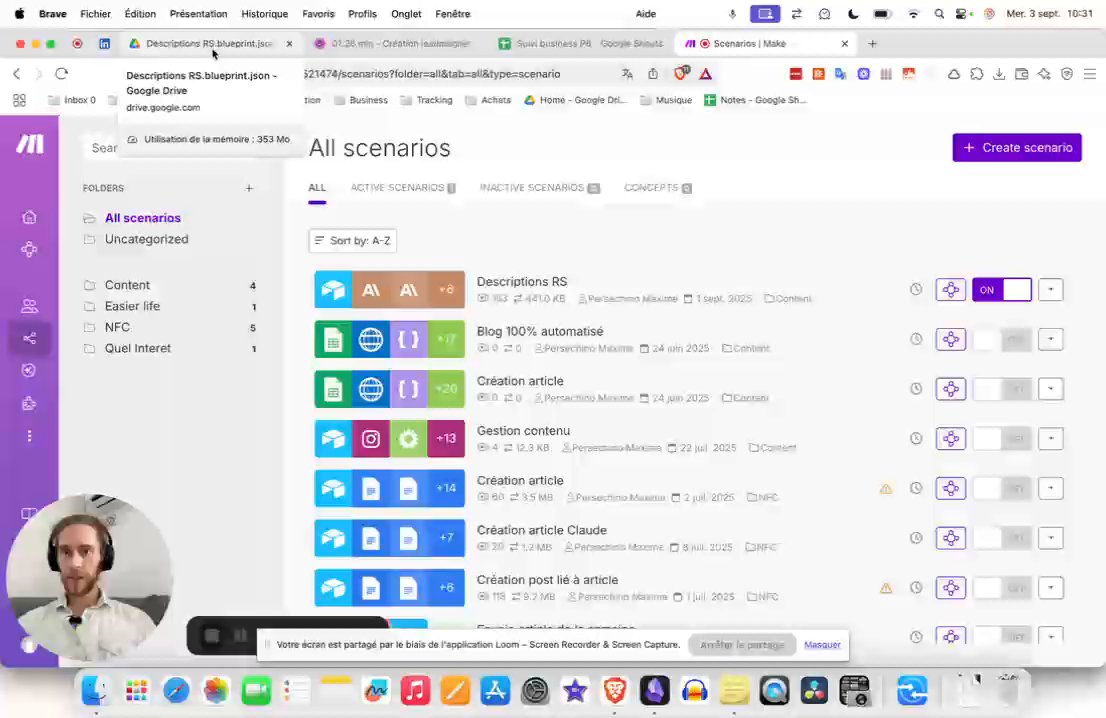Toggle Création article Claude scenario switch

[1002, 538]
